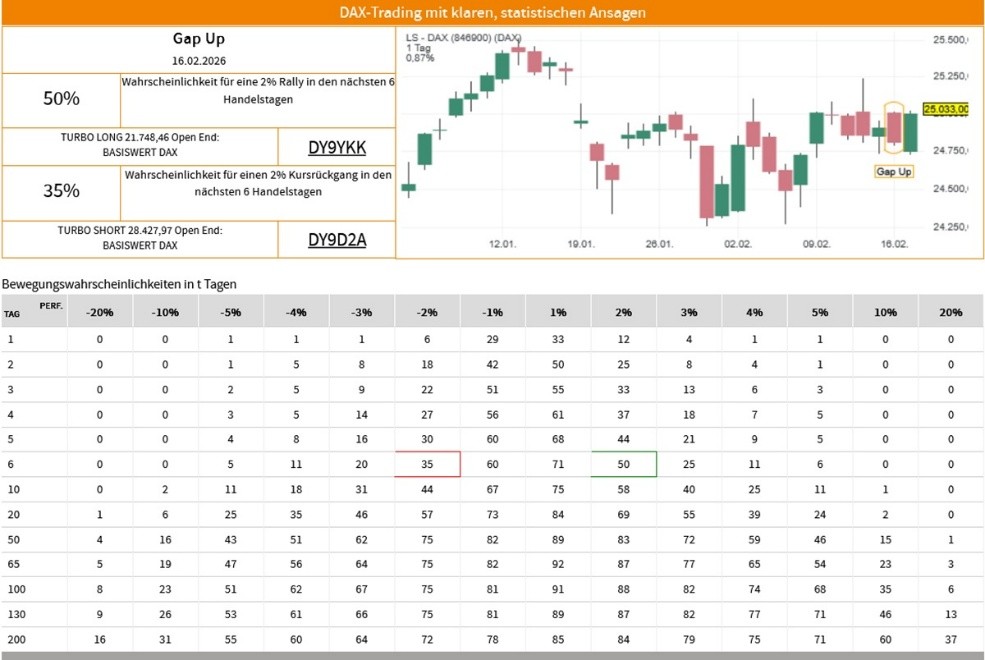The height and width of the screenshot is (660, 985).
Task: Click the orange DAX-Trading header banner
Action: tap(492, 13)
